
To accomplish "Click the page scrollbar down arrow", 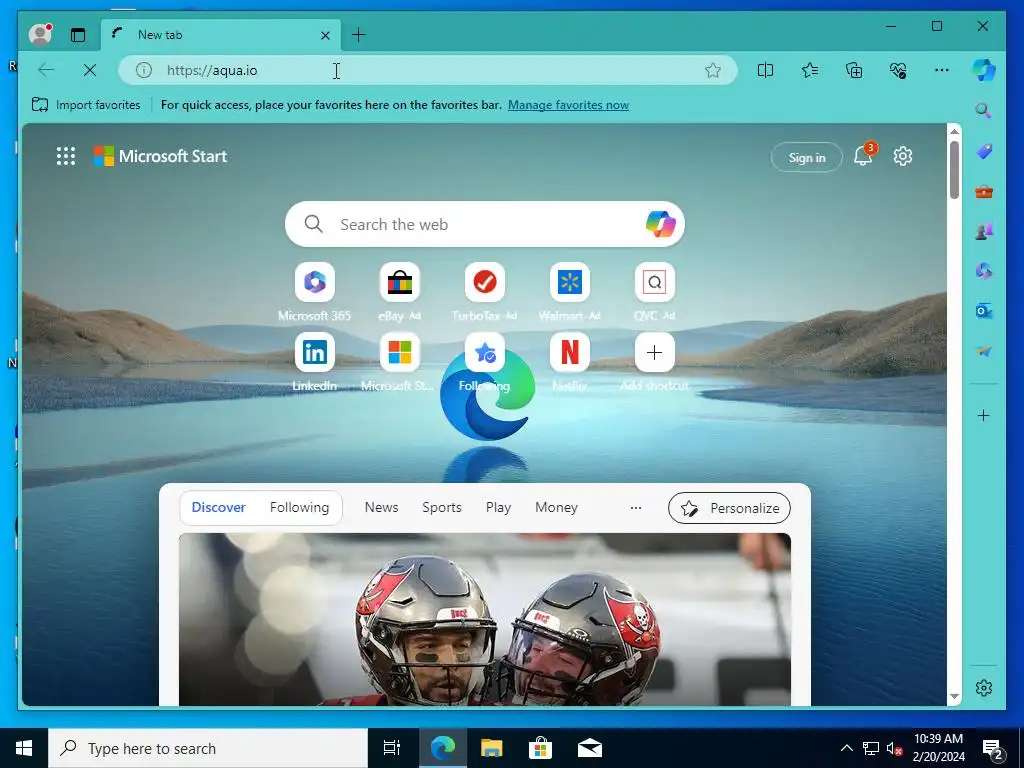I will click(954, 697).
